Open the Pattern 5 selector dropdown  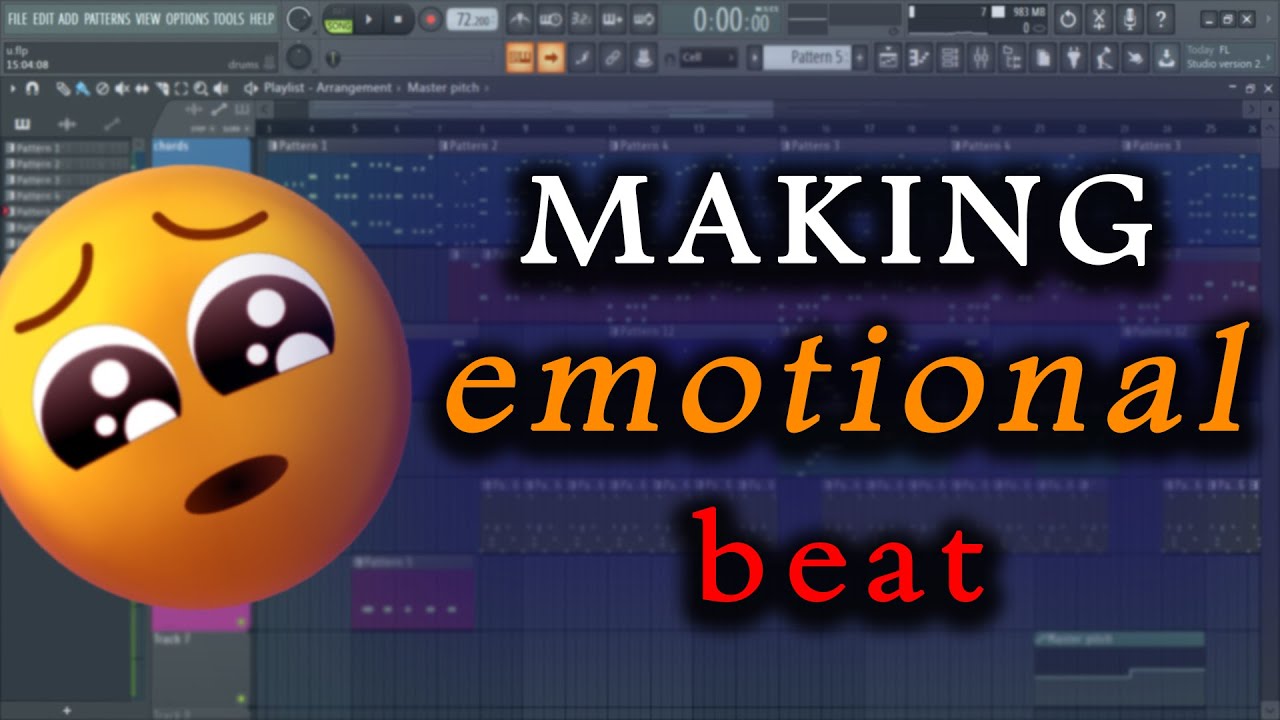(x=807, y=58)
